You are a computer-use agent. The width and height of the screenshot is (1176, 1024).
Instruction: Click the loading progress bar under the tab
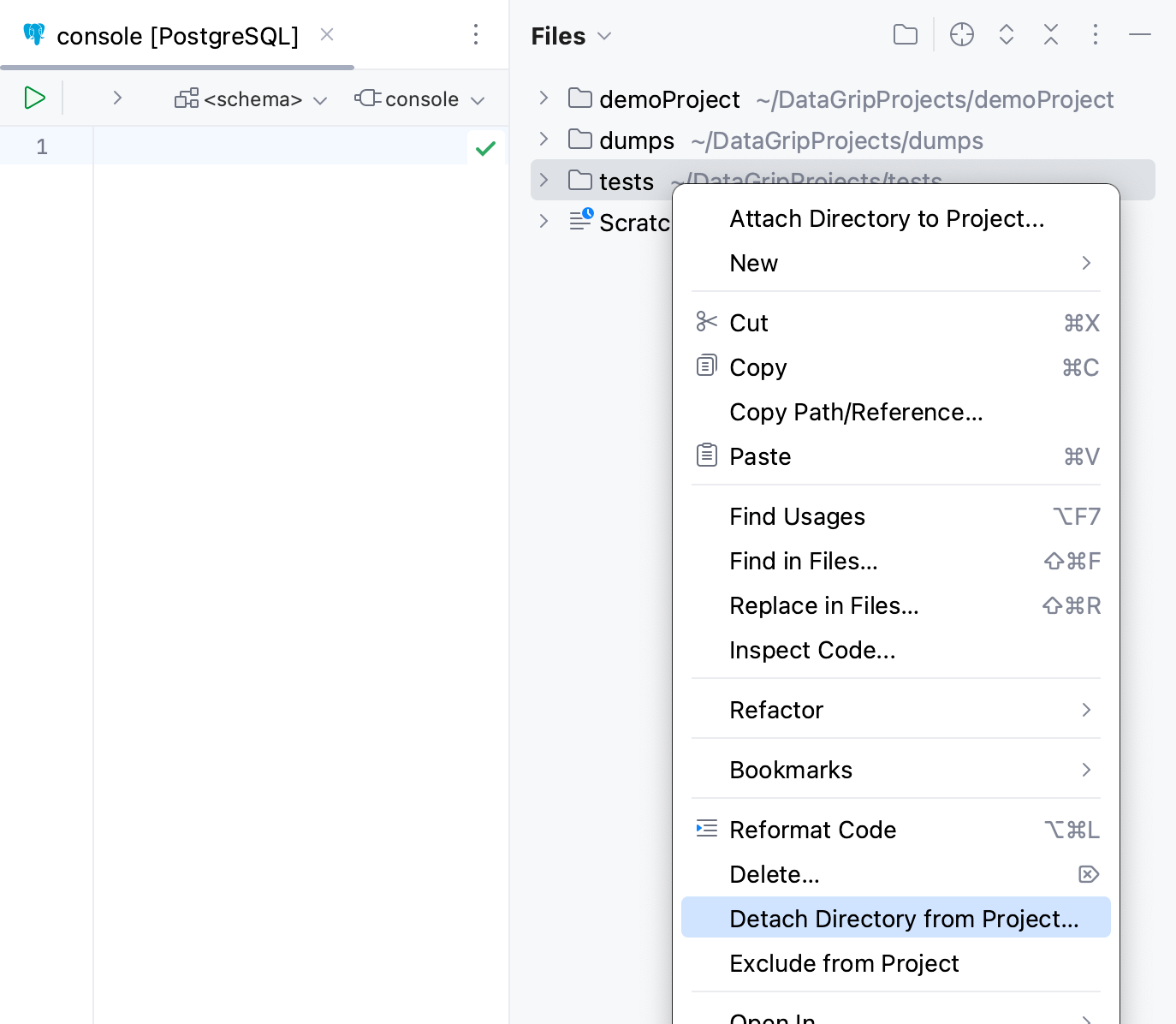pyautogui.click(x=177, y=67)
